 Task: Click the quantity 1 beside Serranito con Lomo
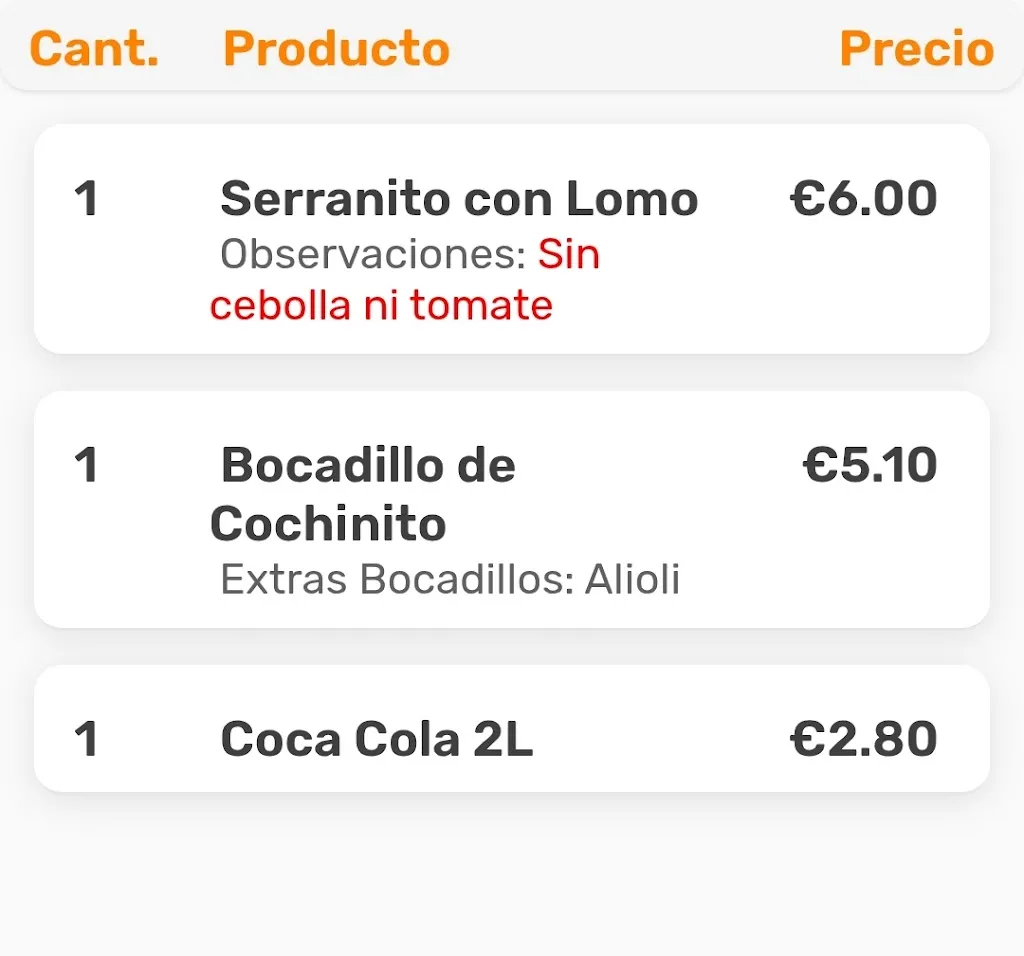tap(87, 199)
